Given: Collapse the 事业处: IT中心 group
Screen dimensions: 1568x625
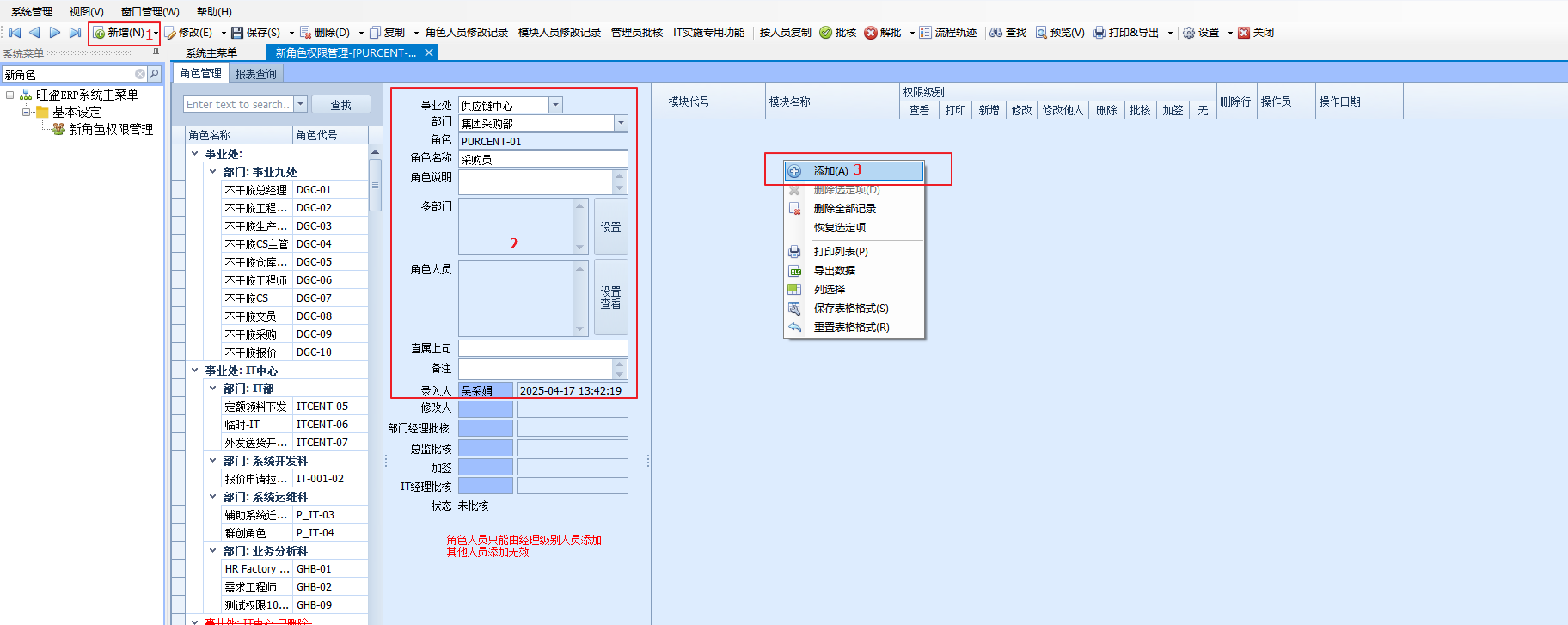Looking at the screenshot, I should click(x=195, y=371).
